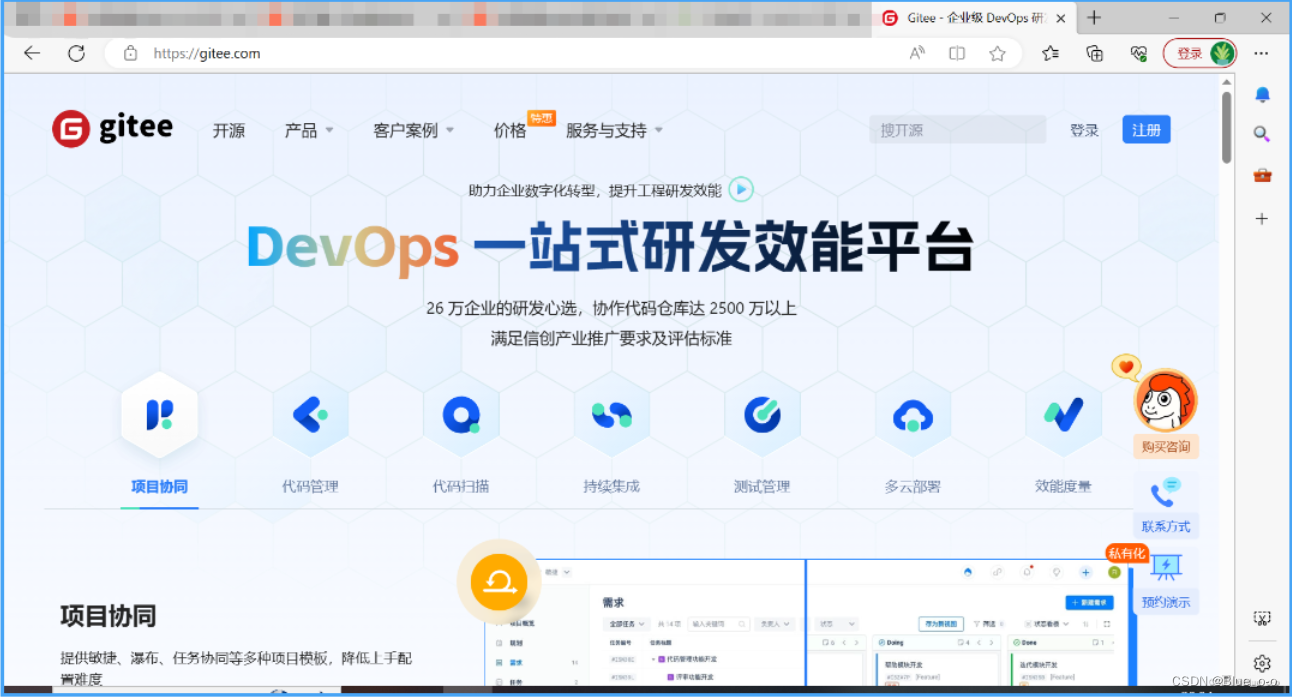This screenshot has width=1292, height=697.
Task: Expand the 服务与支持 dropdown
Action: pos(607,130)
